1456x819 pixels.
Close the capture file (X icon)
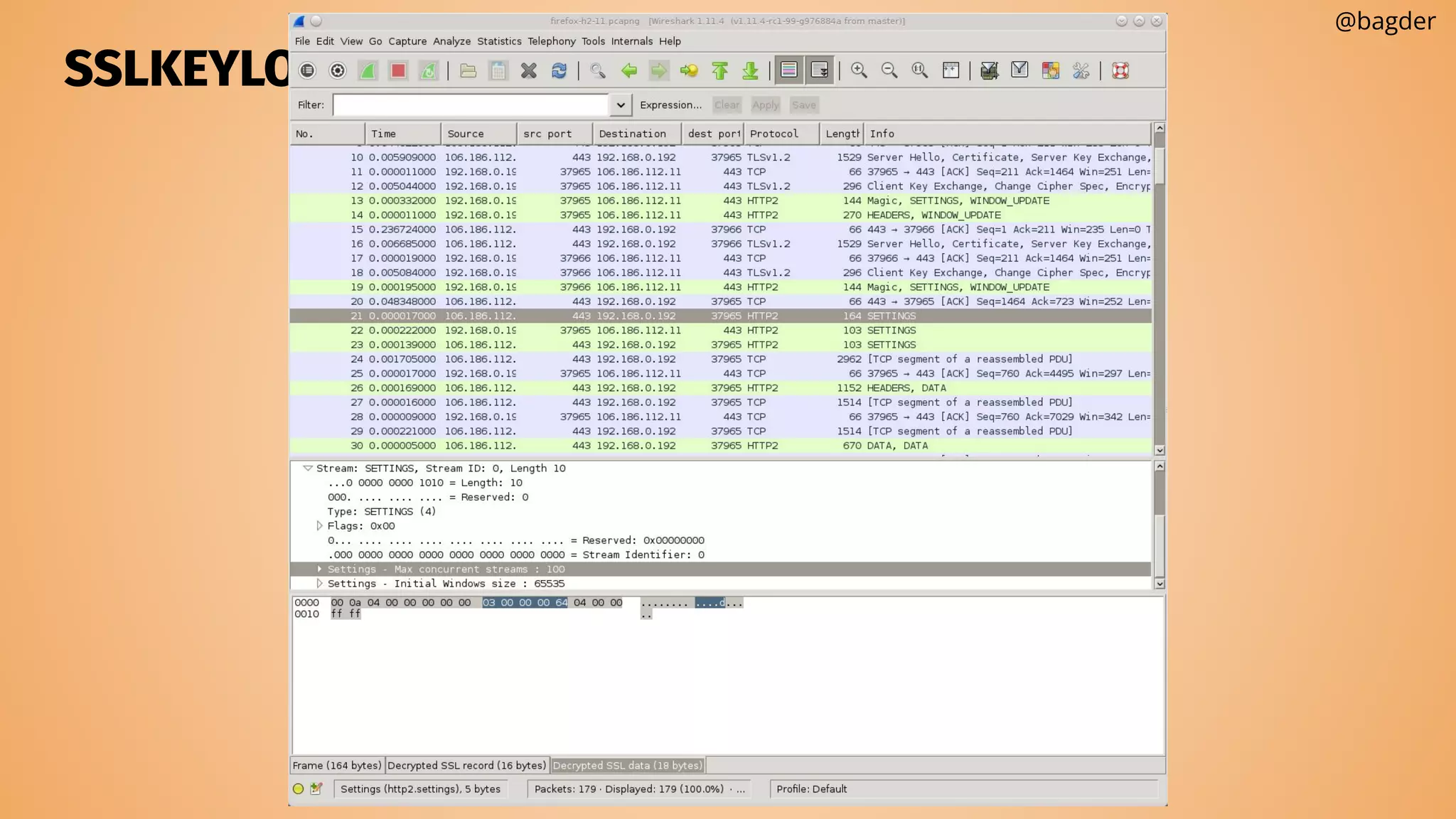[528, 70]
